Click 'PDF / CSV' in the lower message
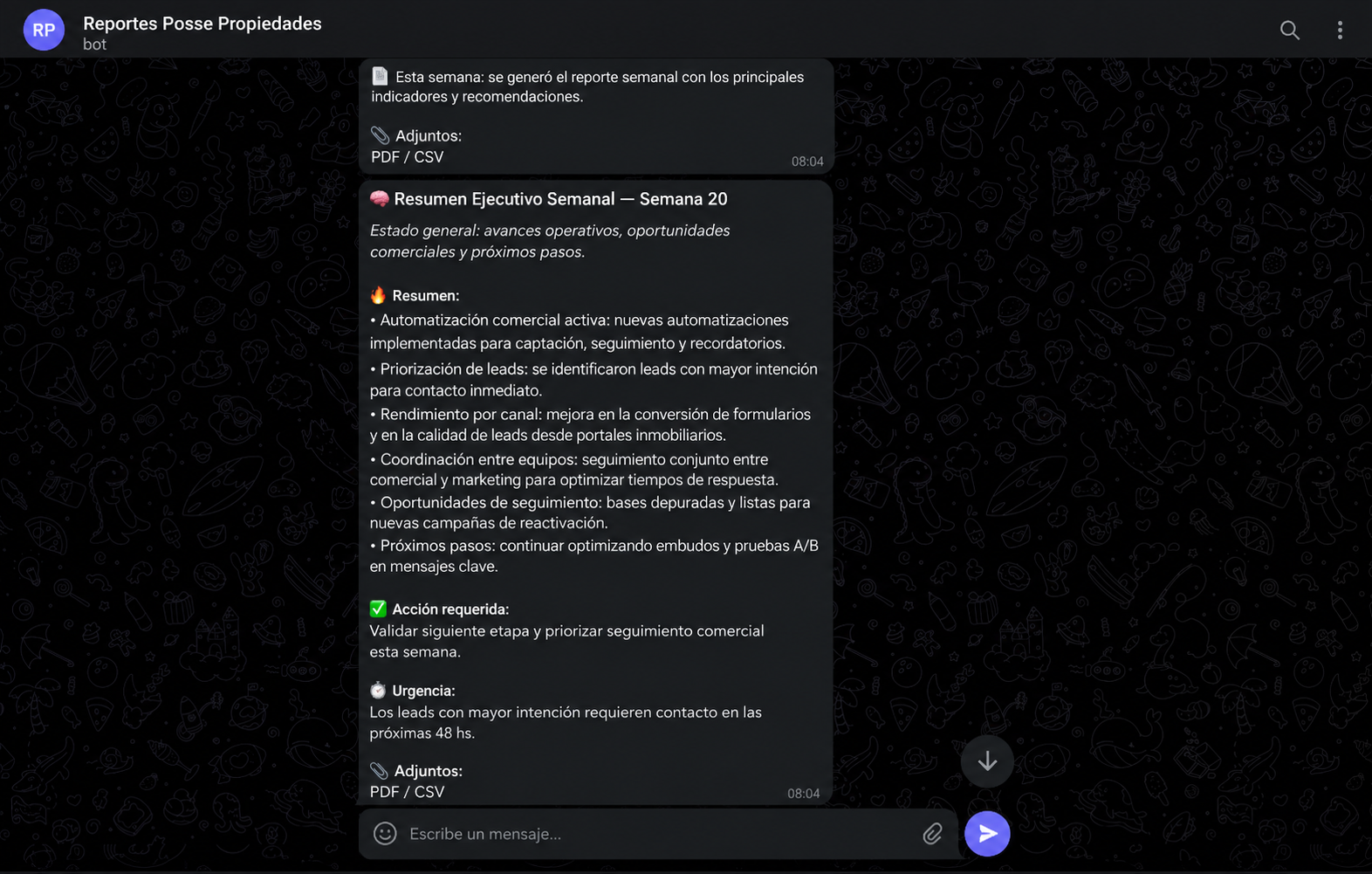Viewport: 1372px width, 874px height. coord(407,792)
